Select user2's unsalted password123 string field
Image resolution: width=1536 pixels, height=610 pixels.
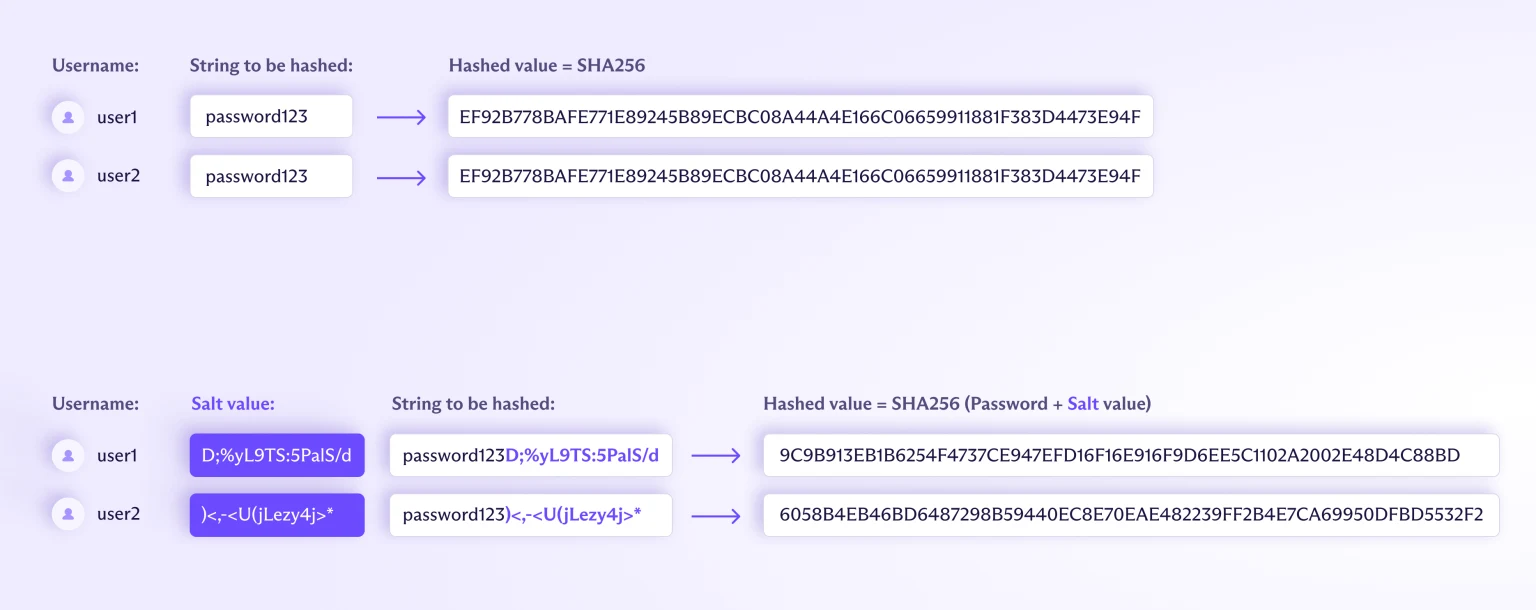pos(271,176)
